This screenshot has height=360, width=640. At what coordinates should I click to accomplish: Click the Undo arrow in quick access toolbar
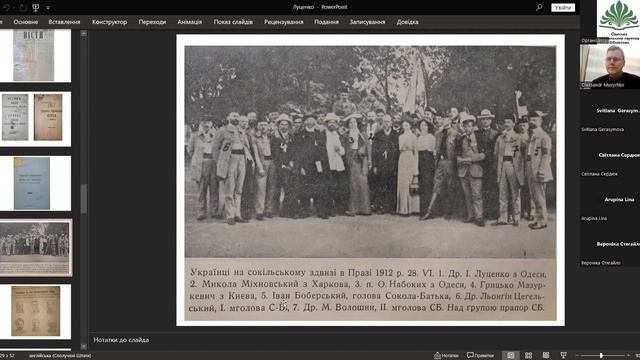pos(7,7)
